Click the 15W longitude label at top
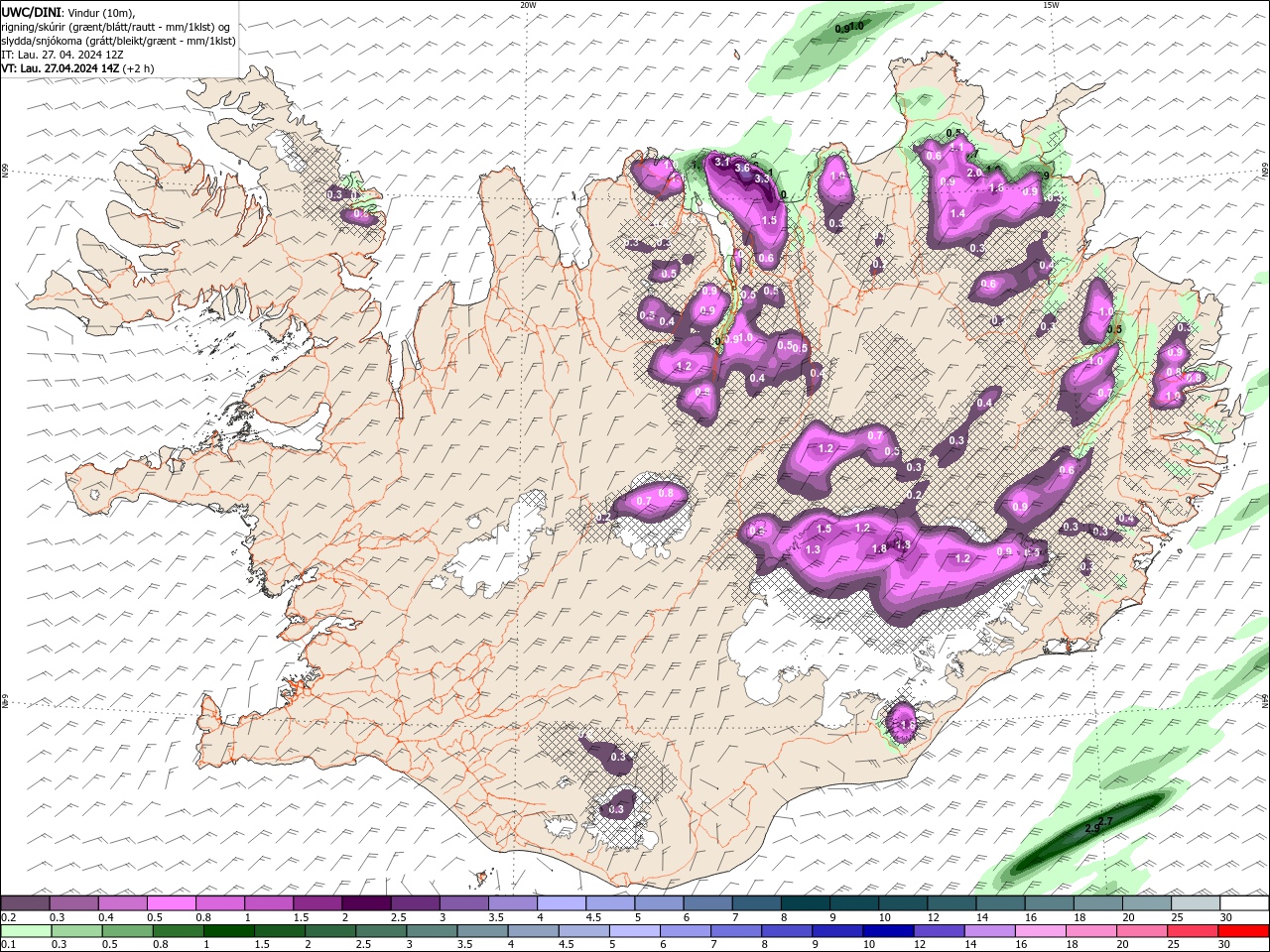1270x952 pixels. (x=1051, y=4)
